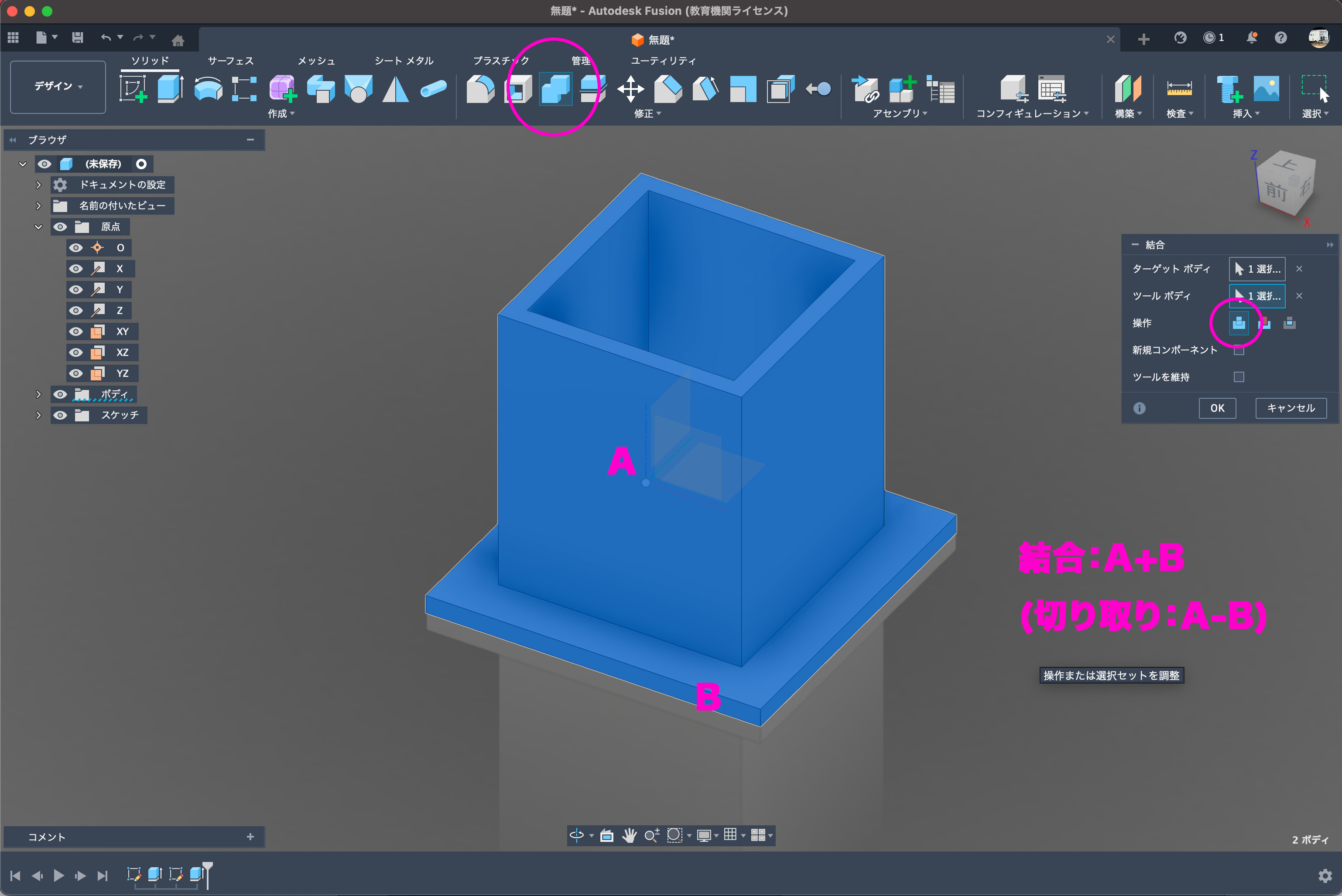Select the Create Sketch tool icon
The image size is (1342, 896).
pyautogui.click(x=133, y=89)
